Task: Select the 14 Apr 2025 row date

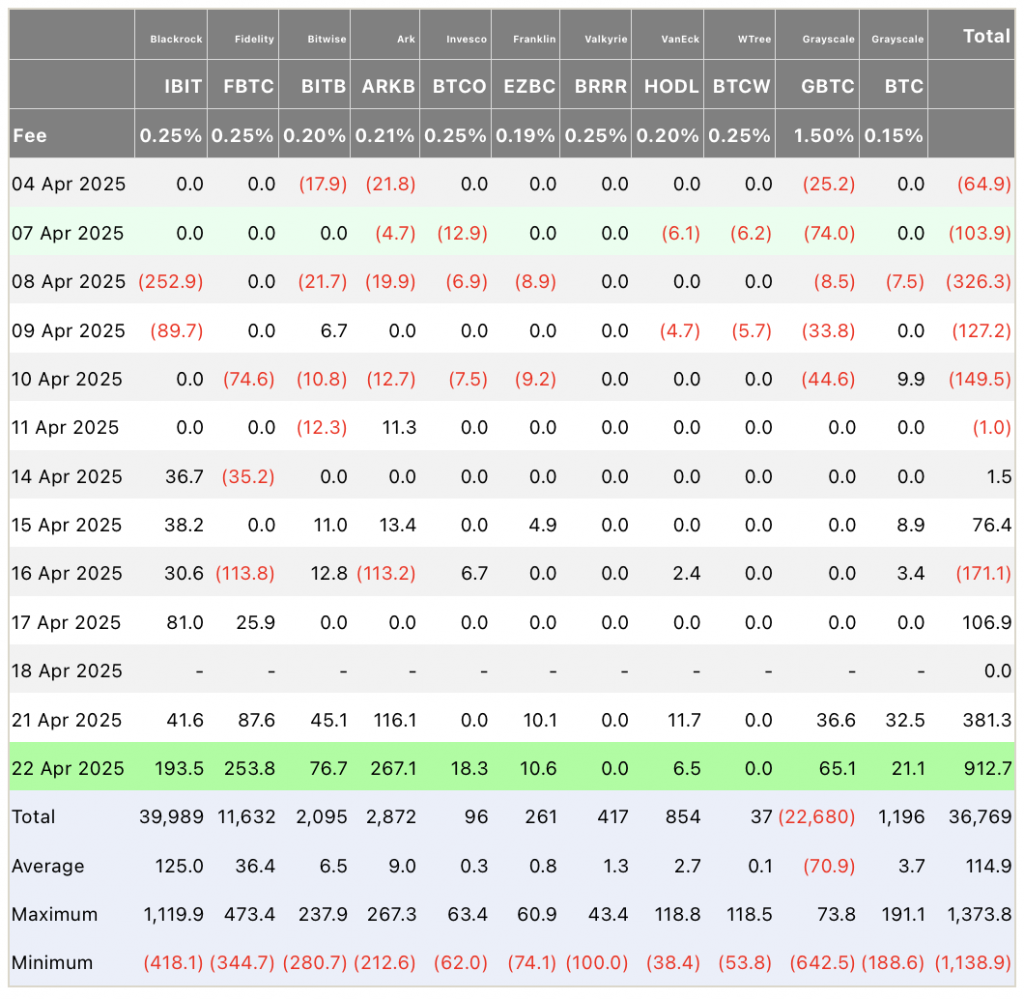Action: click(x=67, y=476)
